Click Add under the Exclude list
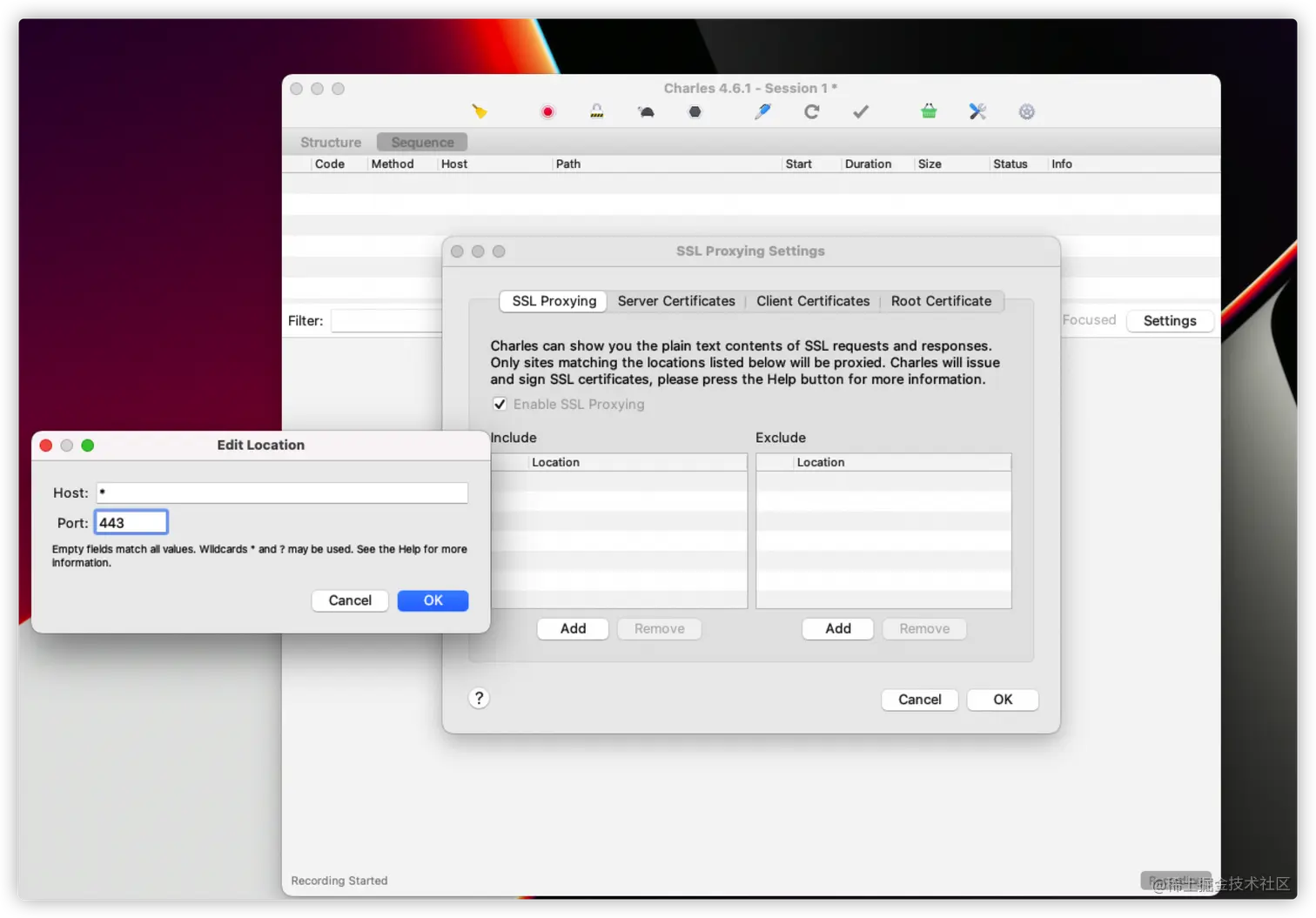Image resolution: width=1316 pixels, height=918 pixels. click(x=838, y=628)
